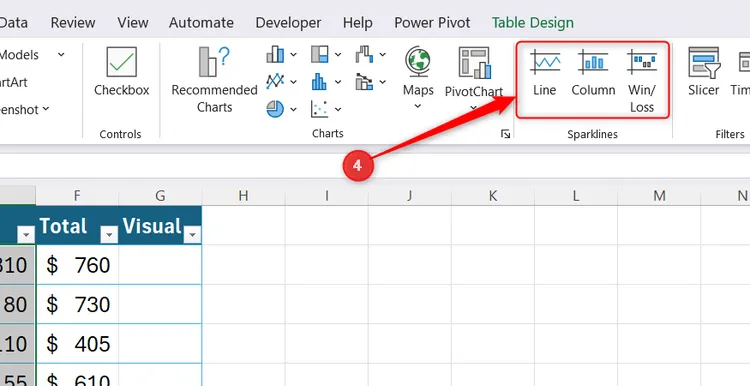This screenshot has width=750, height=386.
Task: Open the View tab
Action: 132,22
